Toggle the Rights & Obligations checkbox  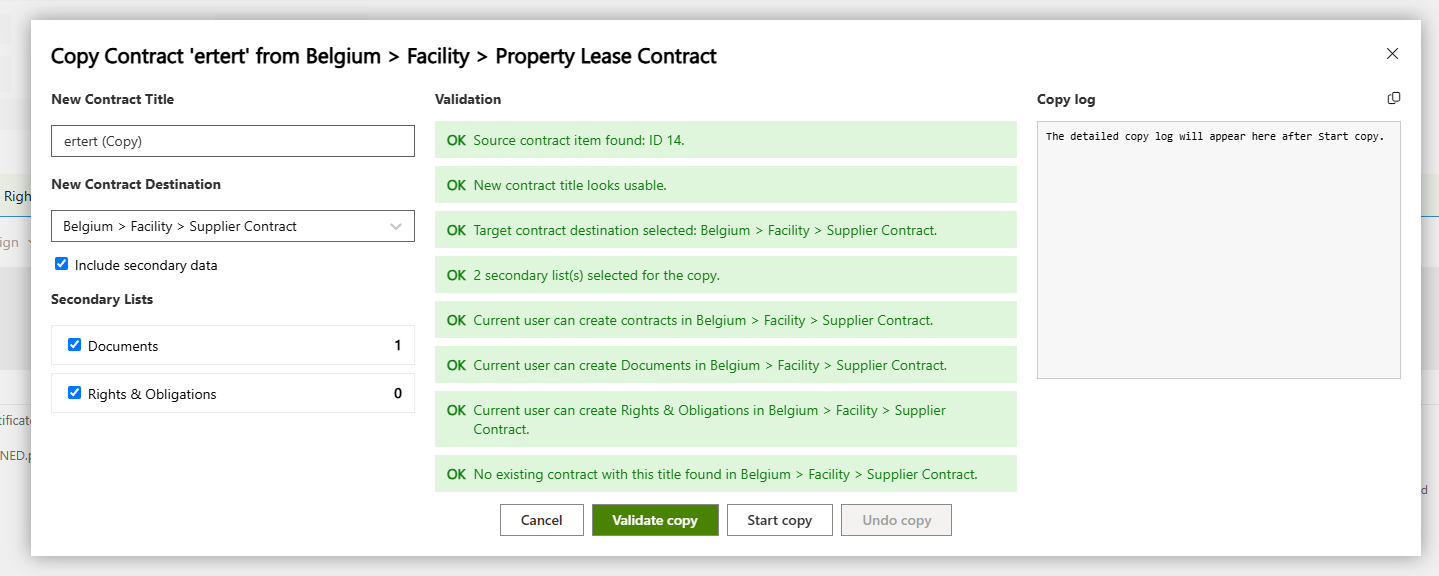74,393
